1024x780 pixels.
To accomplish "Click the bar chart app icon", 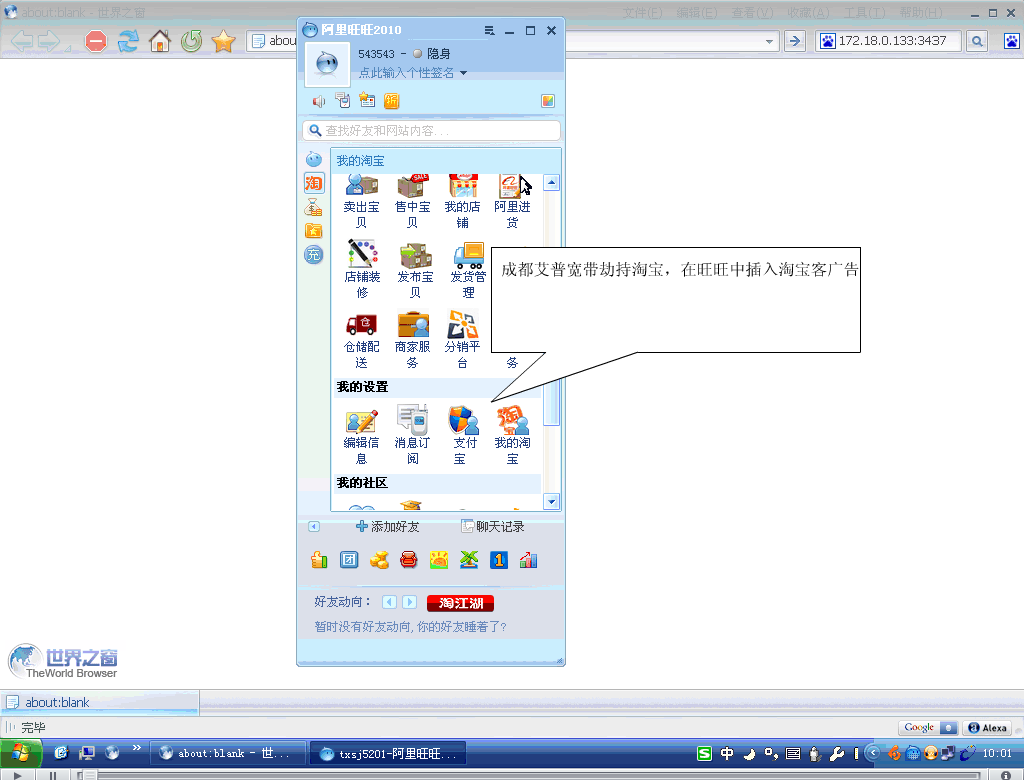I will [528, 560].
